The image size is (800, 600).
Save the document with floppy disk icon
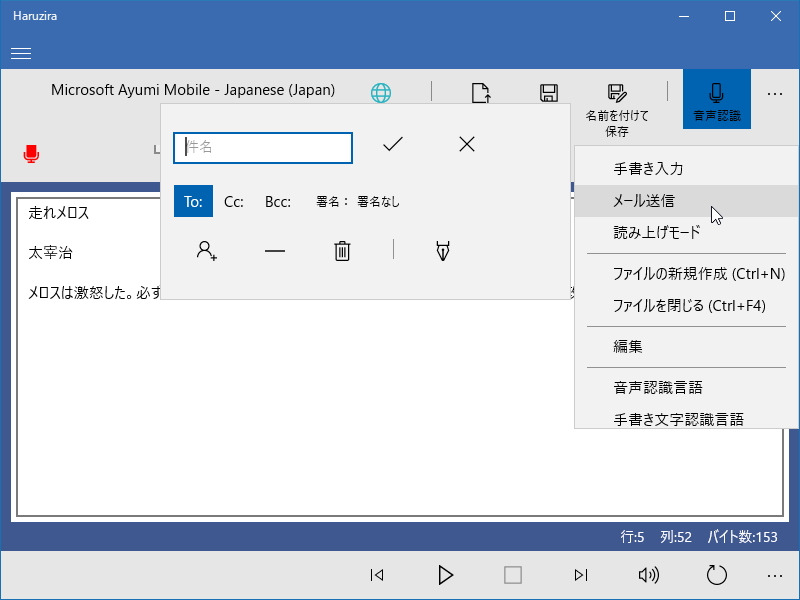[x=548, y=91]
